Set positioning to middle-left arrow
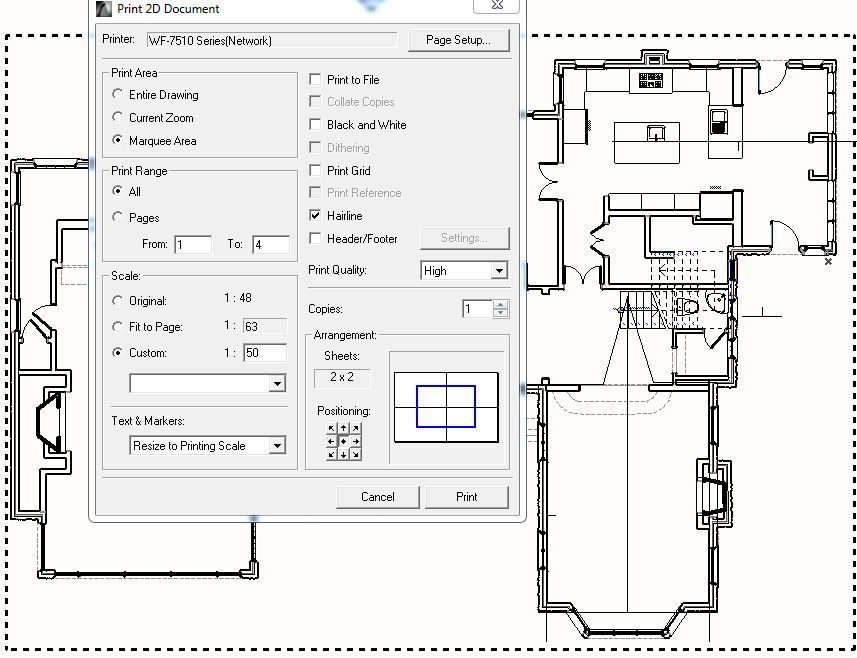 click(331, 441)
